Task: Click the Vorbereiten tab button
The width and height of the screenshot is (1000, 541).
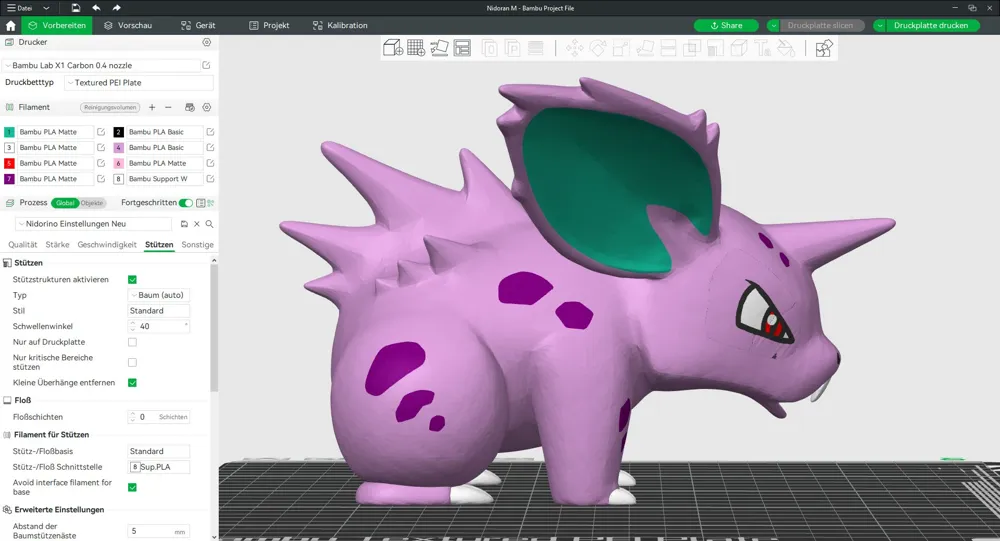Action: [57, 26]
